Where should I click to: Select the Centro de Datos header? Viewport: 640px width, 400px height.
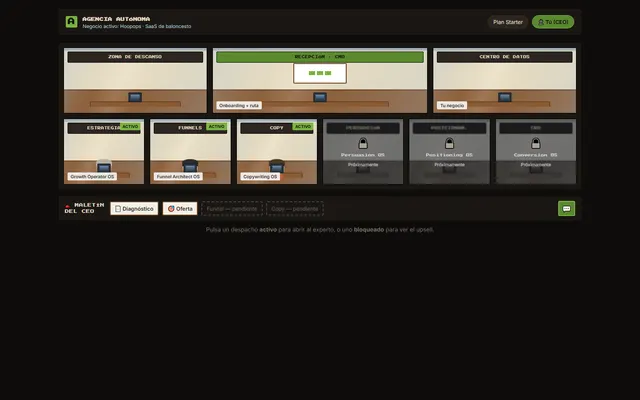tap(504, 57)
